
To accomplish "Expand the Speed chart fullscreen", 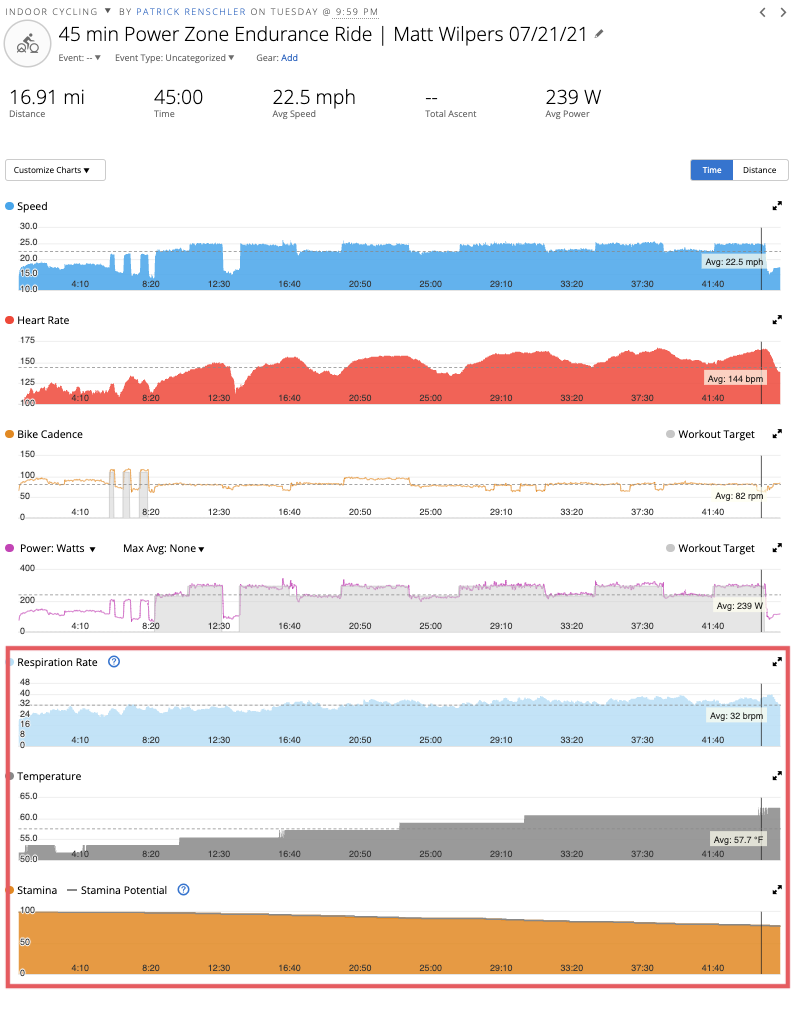I will tap(777, 206).
